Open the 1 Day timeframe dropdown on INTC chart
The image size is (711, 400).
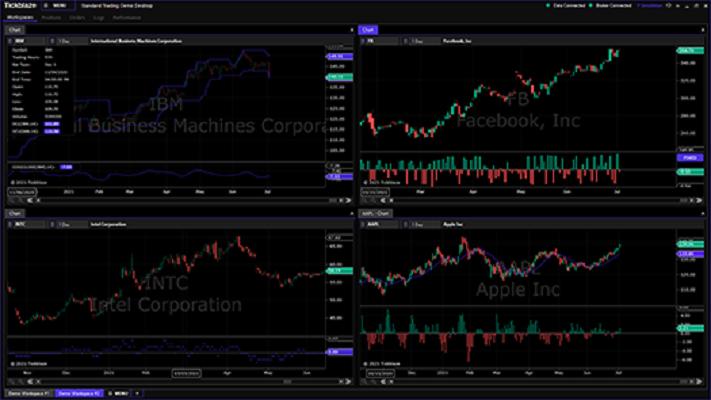tap(72, 224)
